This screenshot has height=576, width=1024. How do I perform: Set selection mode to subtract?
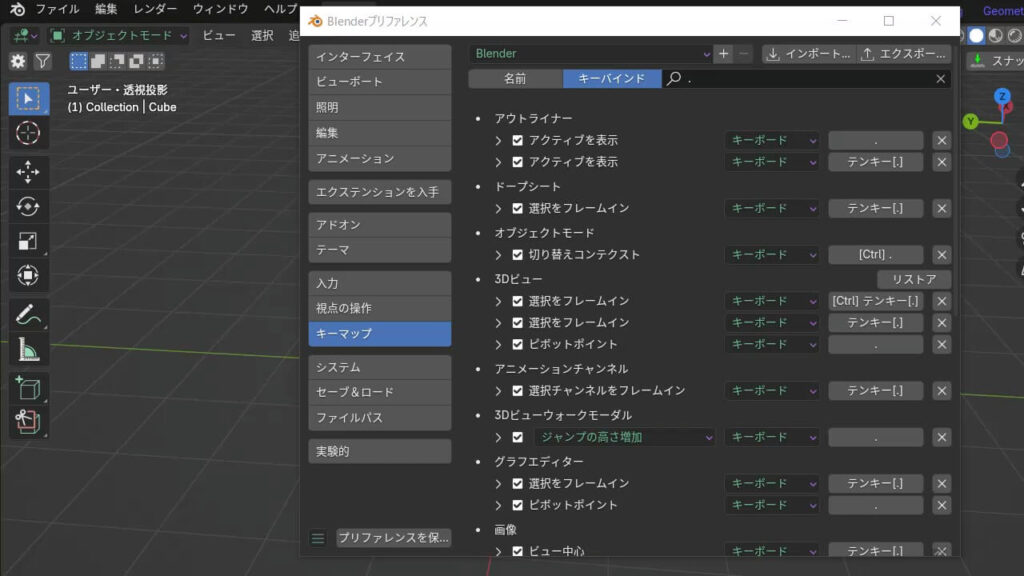pyautogui.click(x=117, y=61)
